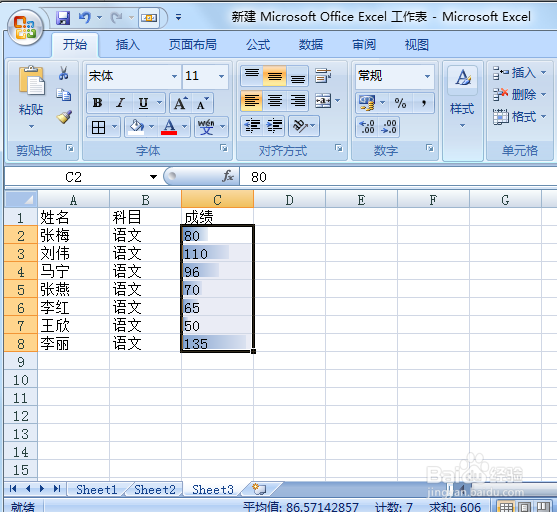Switch to the 插入 tab

pyautogui.click(x=128, y=45)
